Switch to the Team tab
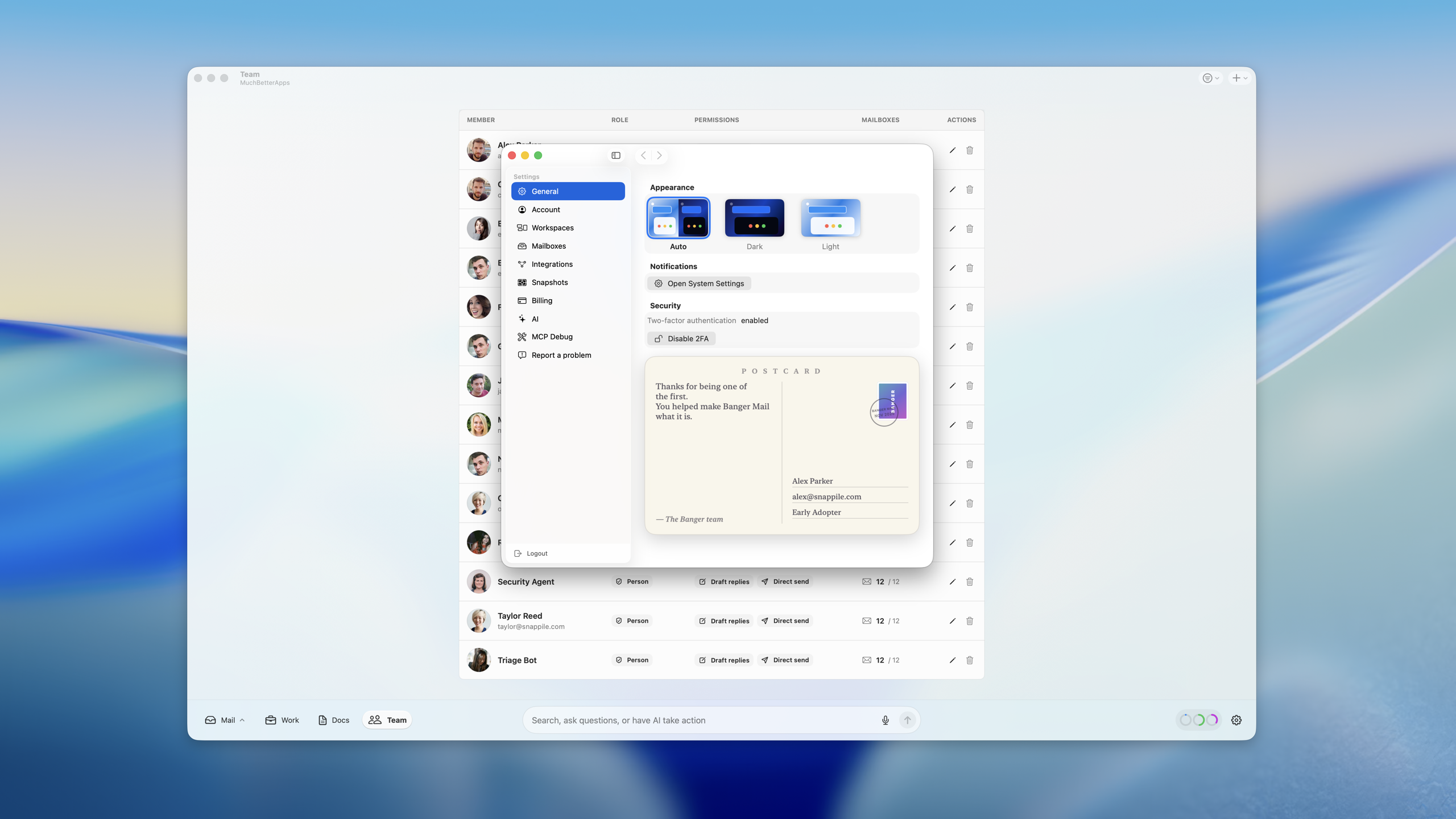Viewport: 1456px width, 819px height. (x=387, y=720)
